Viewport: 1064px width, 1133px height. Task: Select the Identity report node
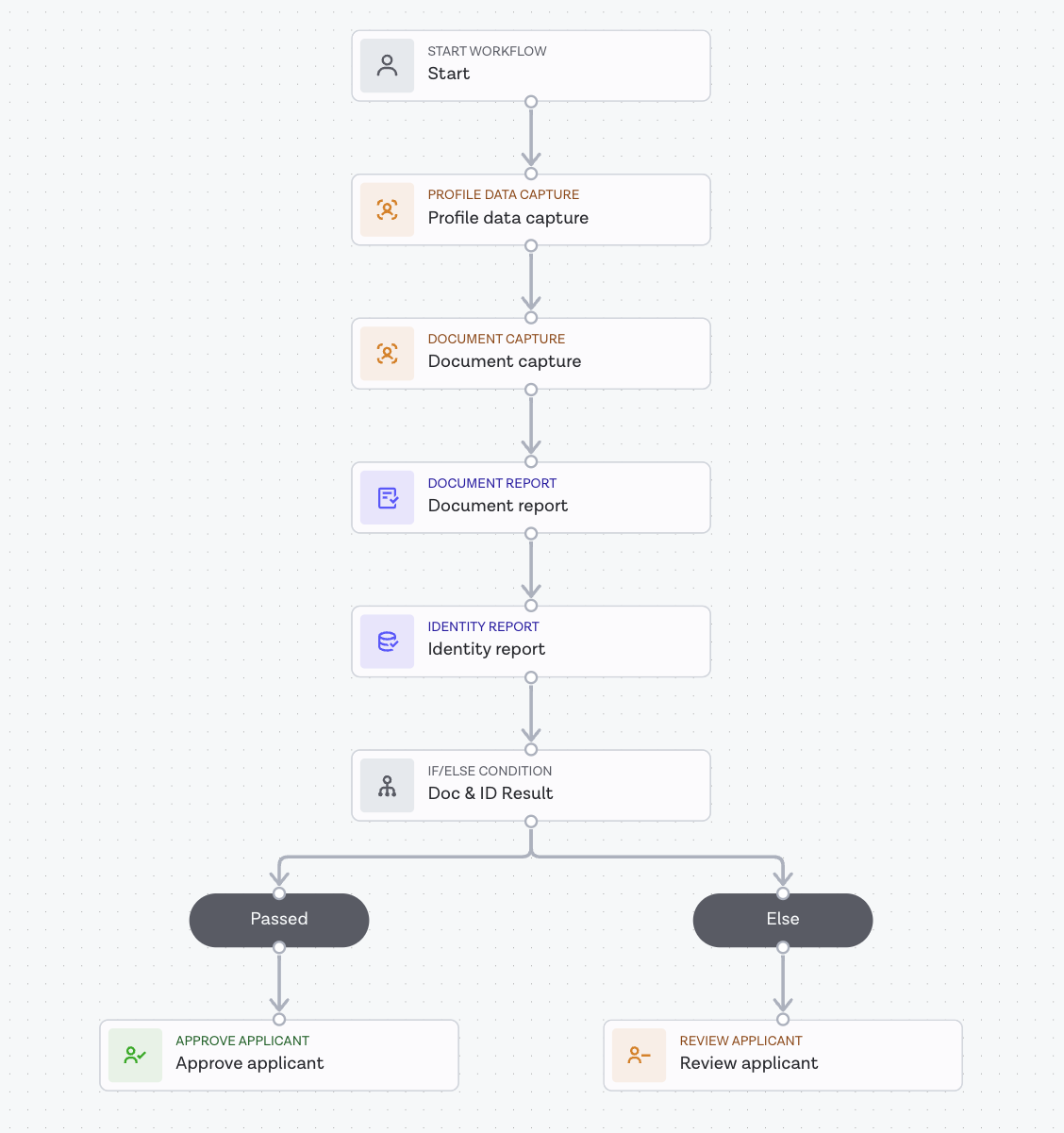[x=531, y=641]
